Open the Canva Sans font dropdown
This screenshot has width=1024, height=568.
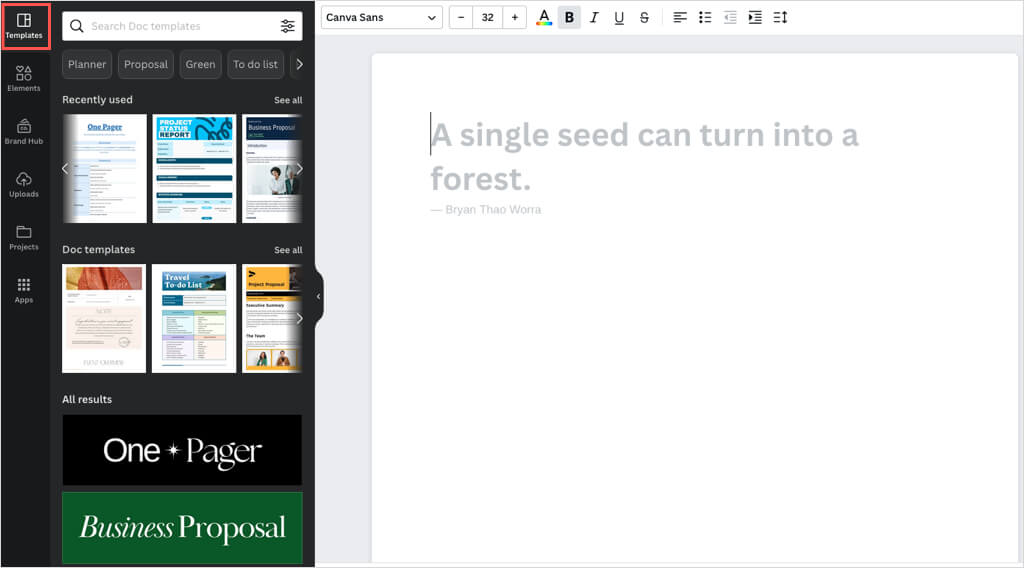382,18
